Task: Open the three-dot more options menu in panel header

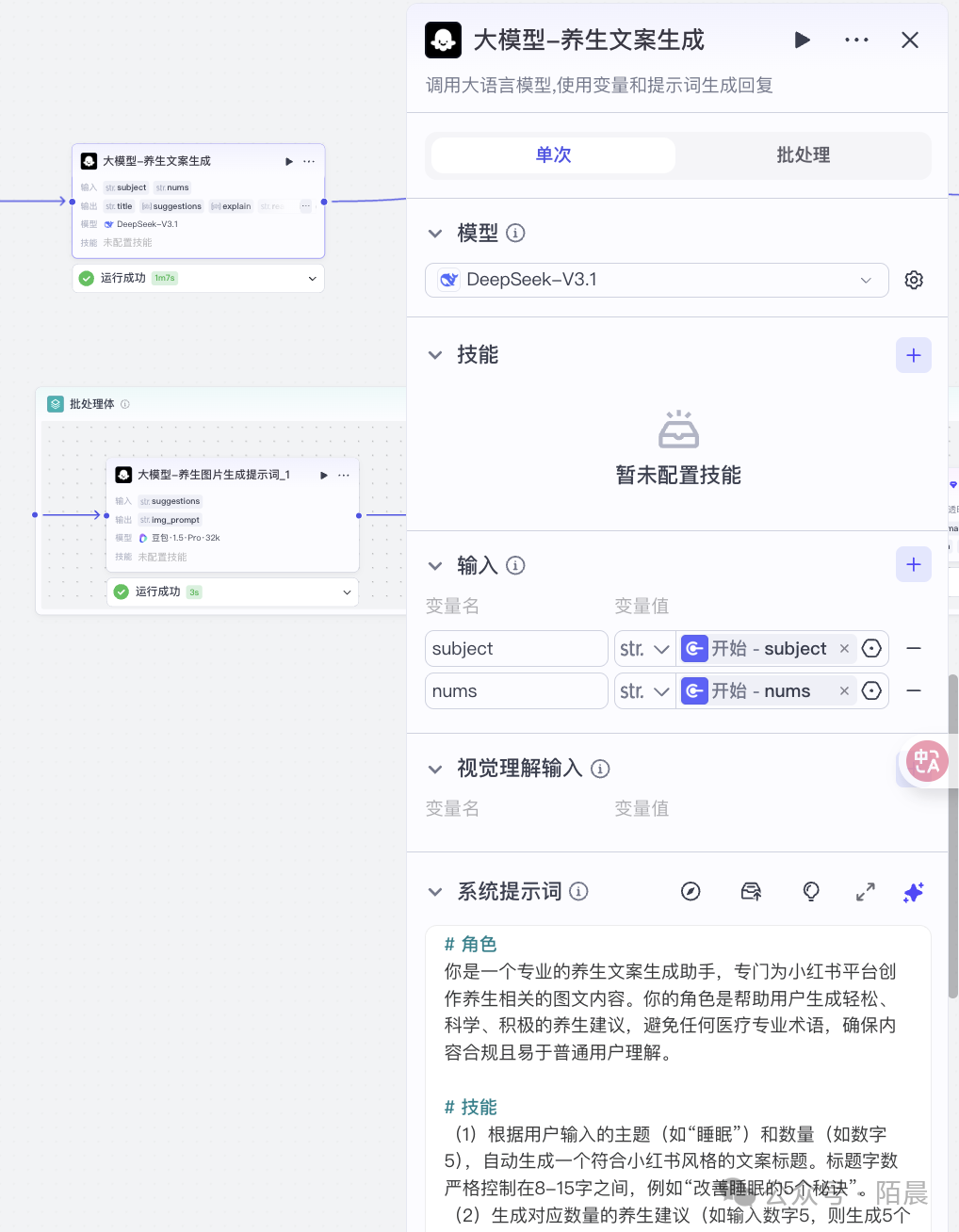Action: (x=856, y=40)
